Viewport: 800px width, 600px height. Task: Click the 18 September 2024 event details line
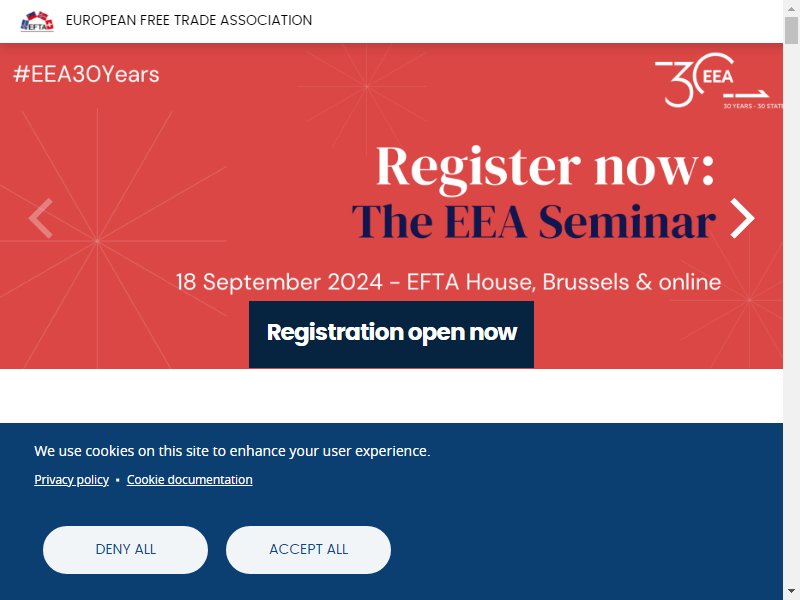pos(448,282)
